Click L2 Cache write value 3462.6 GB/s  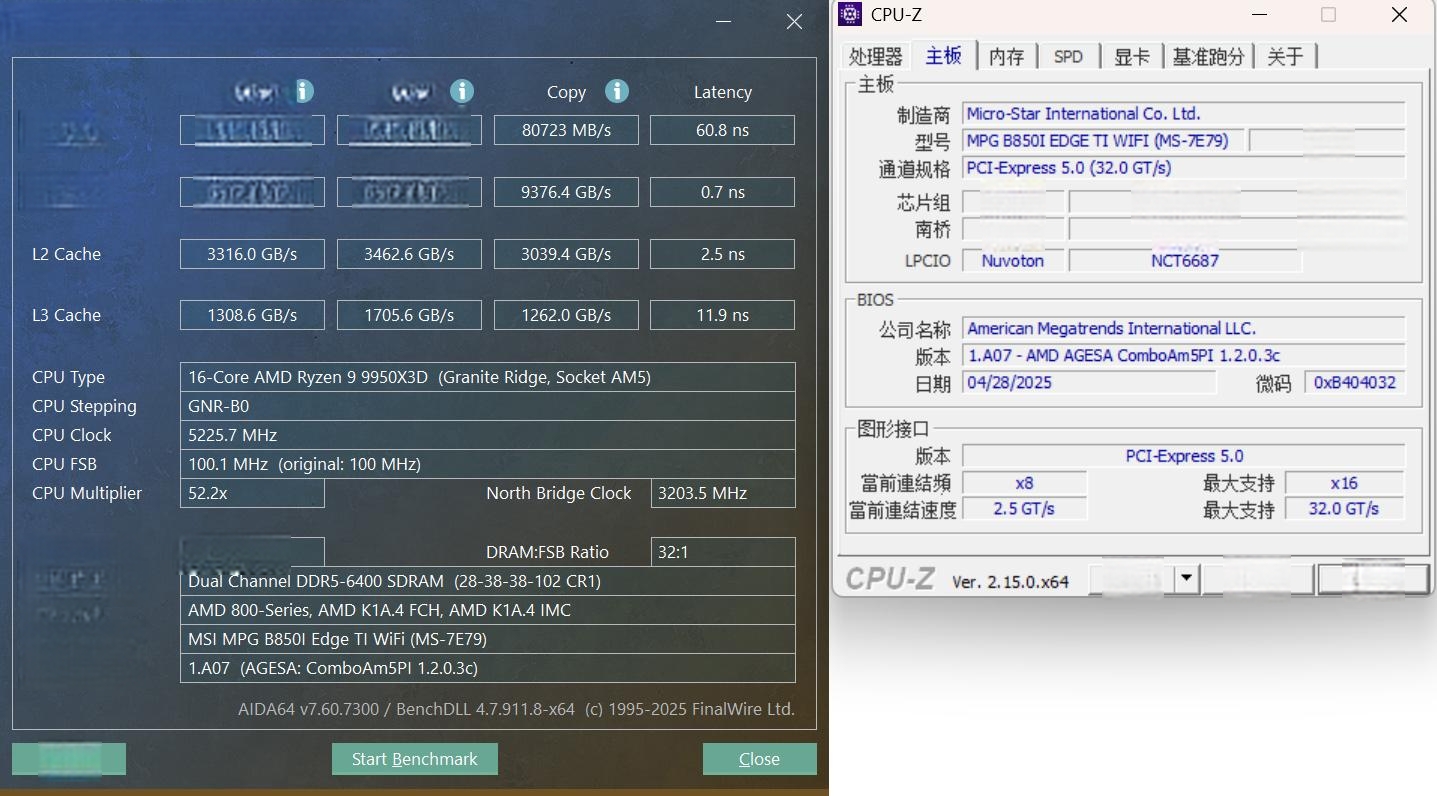409,254
